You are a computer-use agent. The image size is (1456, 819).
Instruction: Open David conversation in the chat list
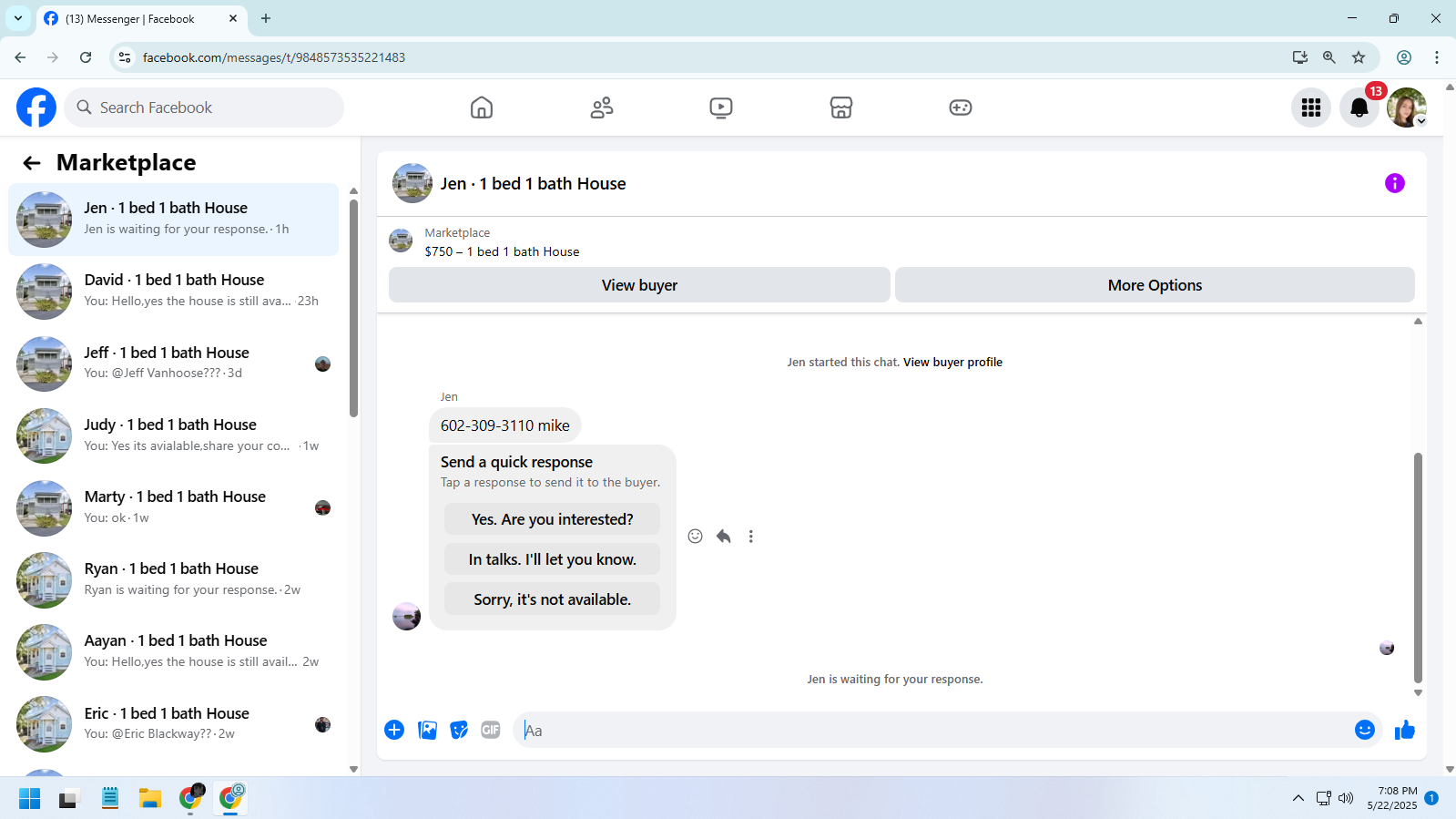173,292
